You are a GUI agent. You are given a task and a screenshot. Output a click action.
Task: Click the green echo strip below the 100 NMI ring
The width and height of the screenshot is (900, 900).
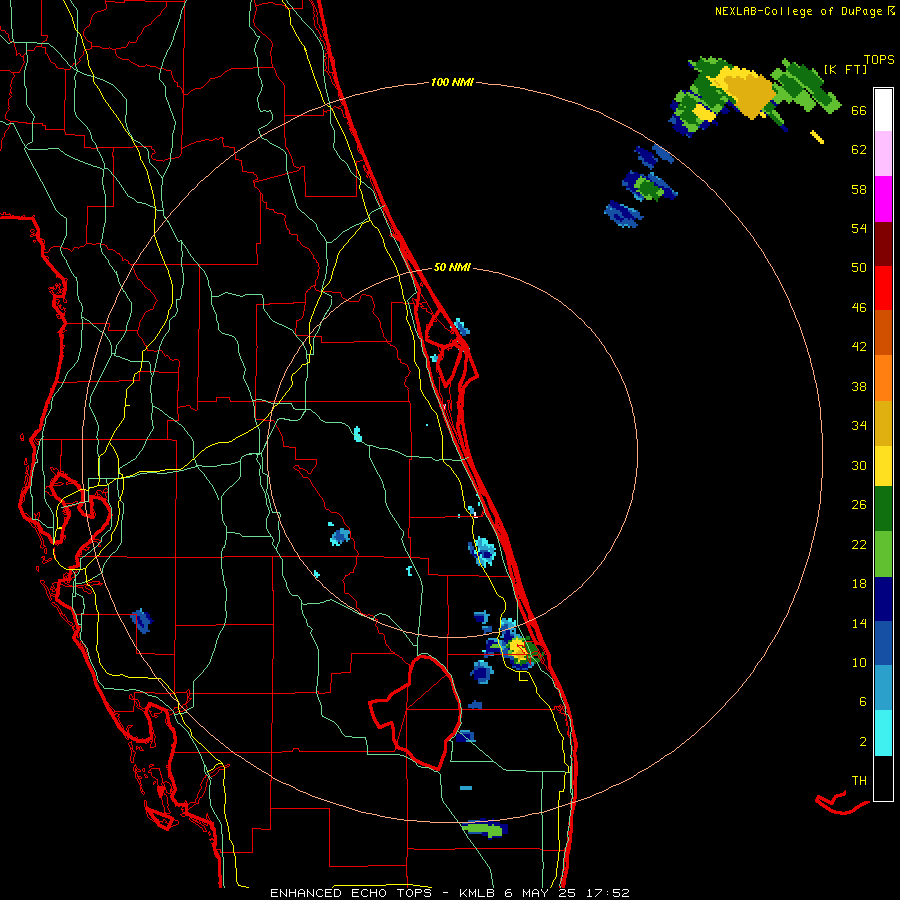(482, 829)
